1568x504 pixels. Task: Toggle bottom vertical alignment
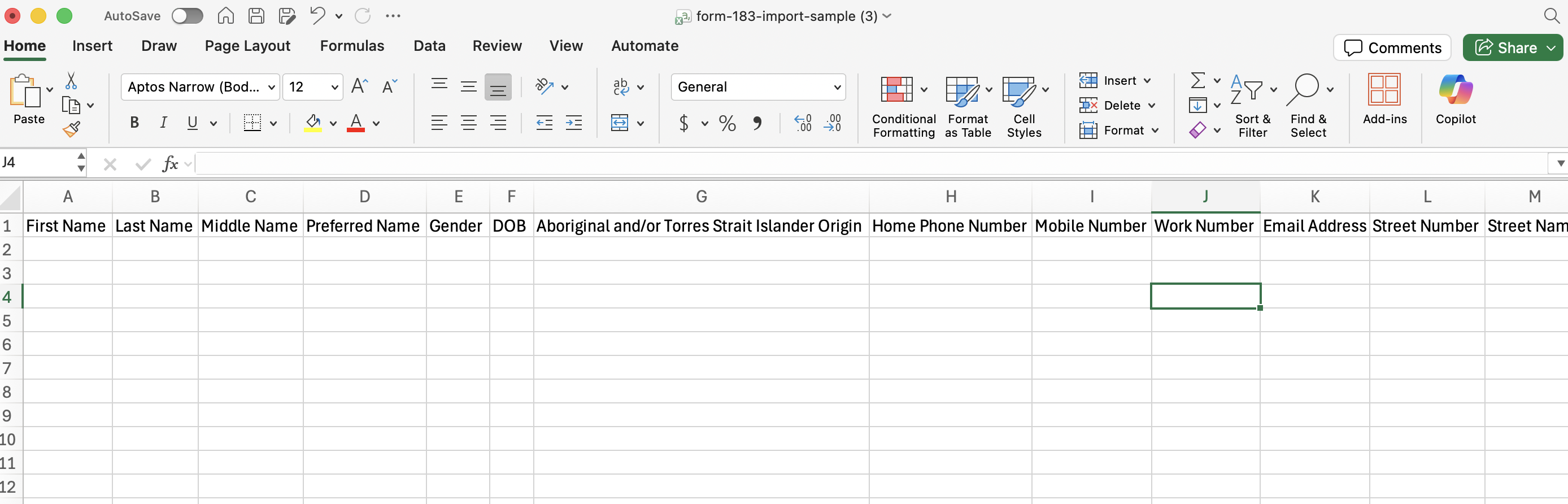coord(498,87)
